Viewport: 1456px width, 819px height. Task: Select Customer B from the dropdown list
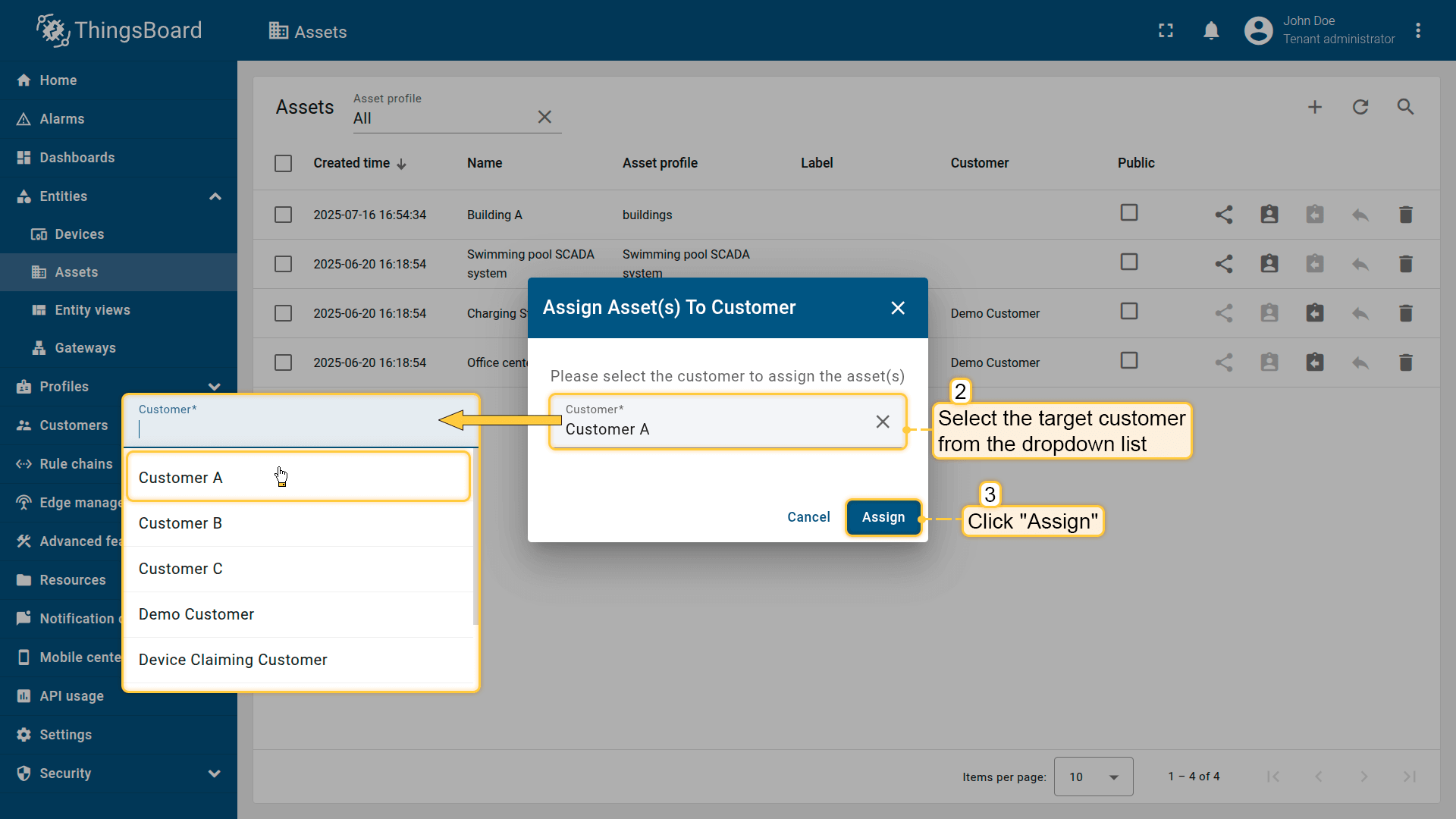pos(180,523)
